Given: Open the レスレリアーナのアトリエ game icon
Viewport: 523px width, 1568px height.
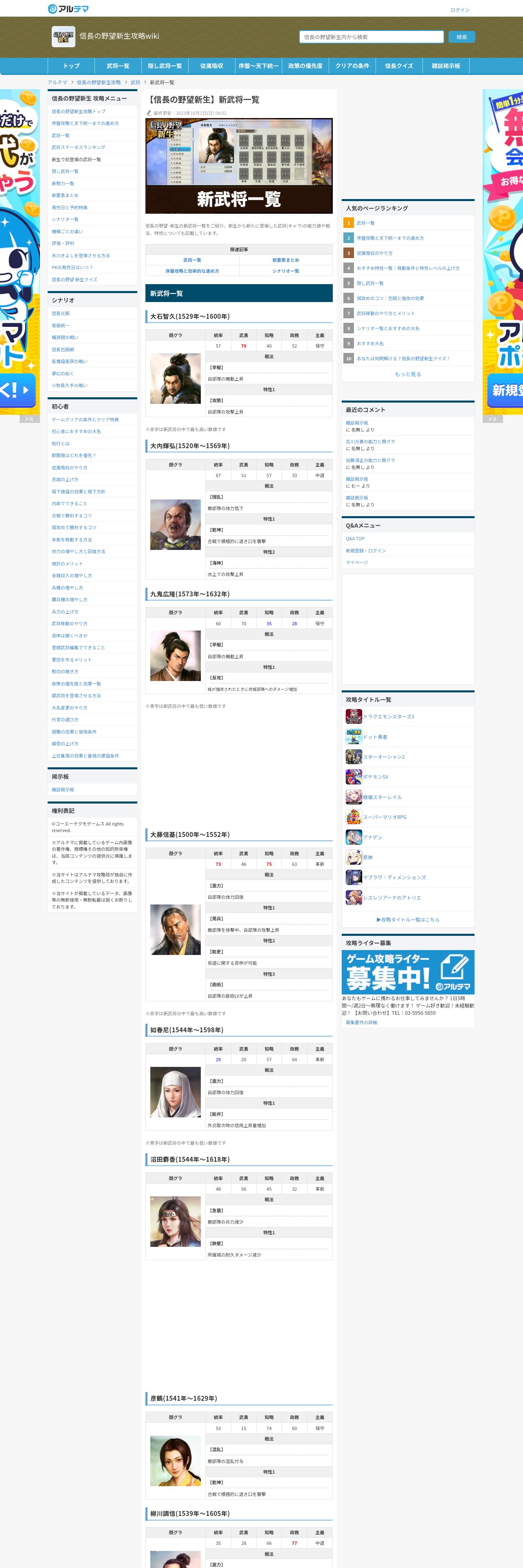Looking at the screenshot, I should pyautogui.click(x=354, y=897).
